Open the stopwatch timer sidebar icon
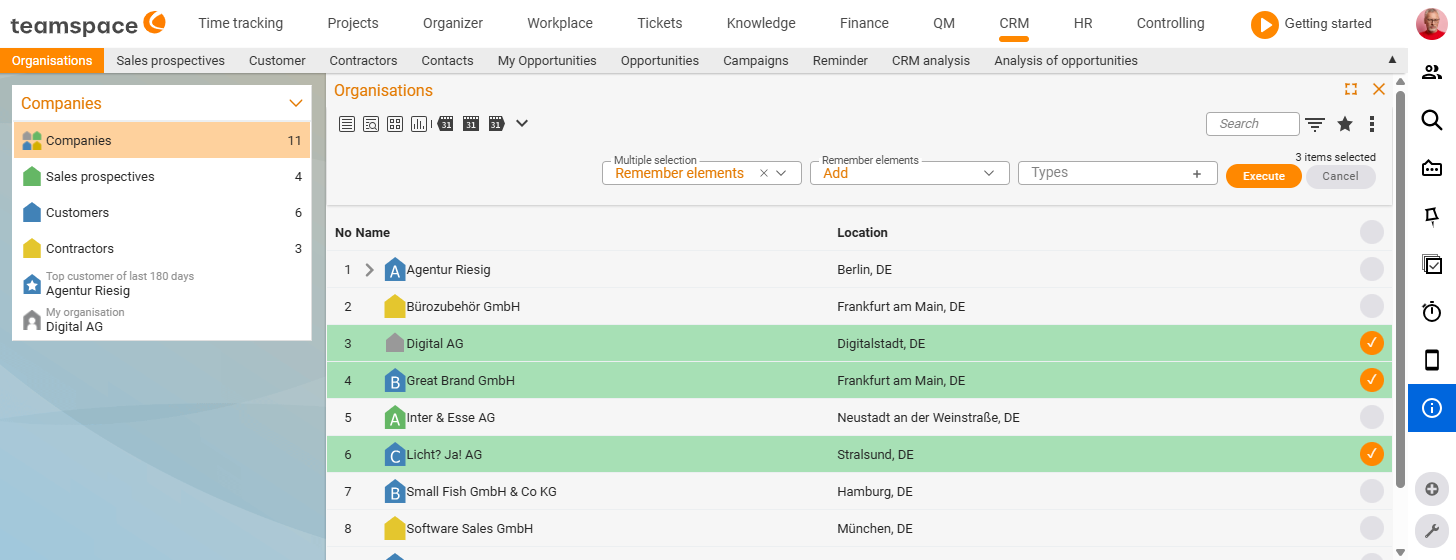The image size is (1456, 560). [x=1432, y=312]
